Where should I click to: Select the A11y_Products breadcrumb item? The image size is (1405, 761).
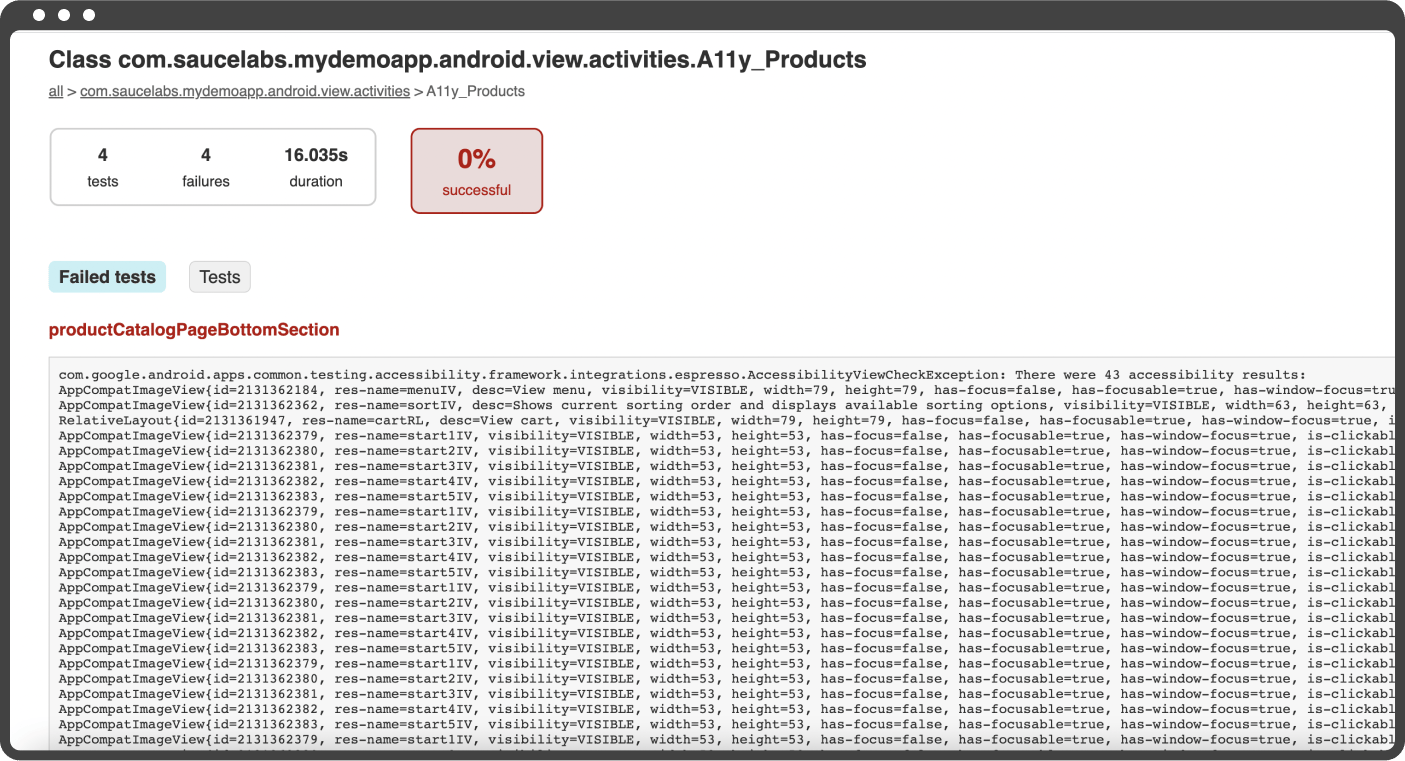476,91
